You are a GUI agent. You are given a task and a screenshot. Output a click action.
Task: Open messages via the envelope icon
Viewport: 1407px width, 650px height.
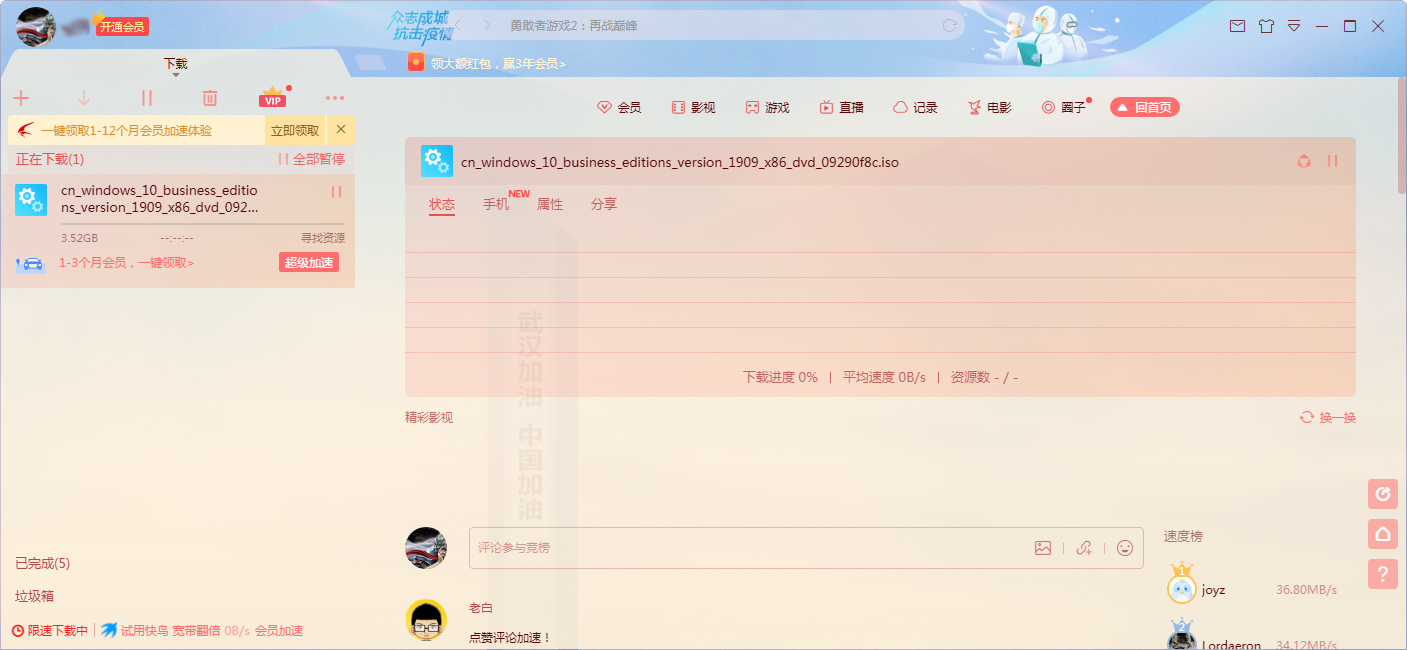tap(1237, 26)
